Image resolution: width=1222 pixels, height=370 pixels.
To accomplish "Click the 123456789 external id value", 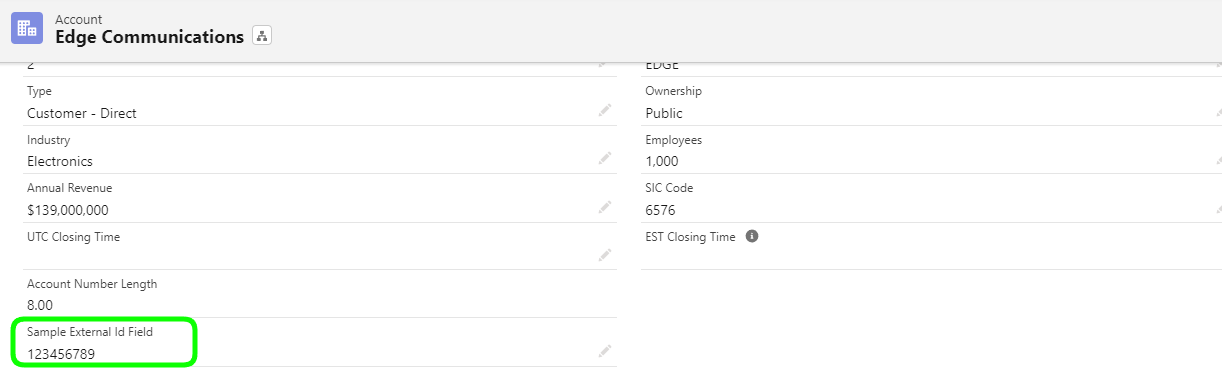I will click(x=61, y=353).
